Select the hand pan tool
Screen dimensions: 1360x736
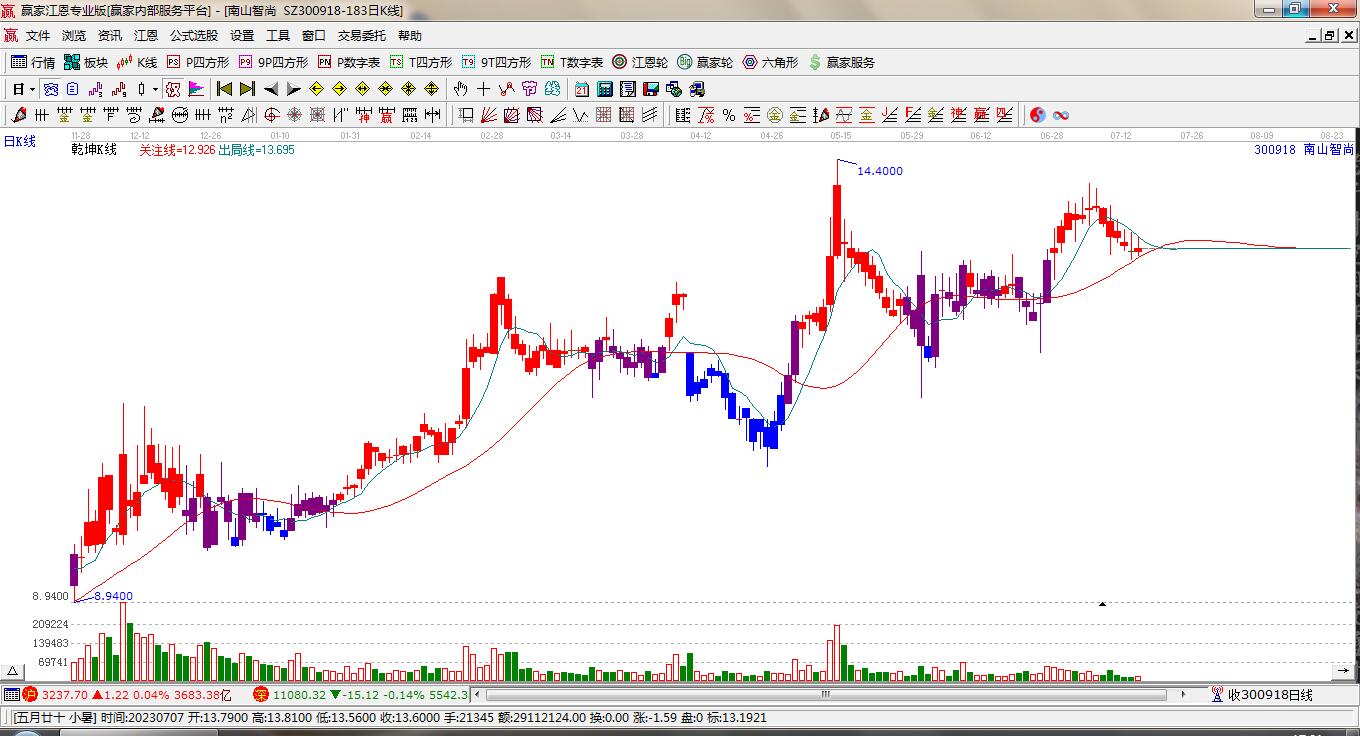coord(460,89)
